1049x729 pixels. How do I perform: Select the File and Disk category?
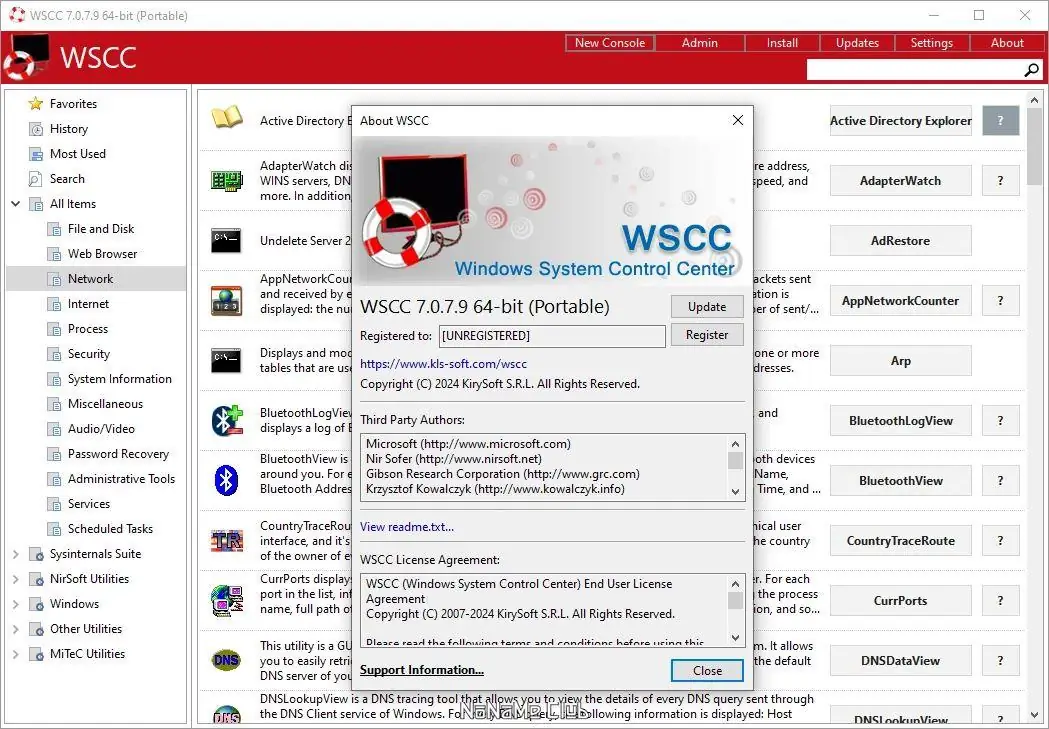pyautogui.click(x=101, y=229)
